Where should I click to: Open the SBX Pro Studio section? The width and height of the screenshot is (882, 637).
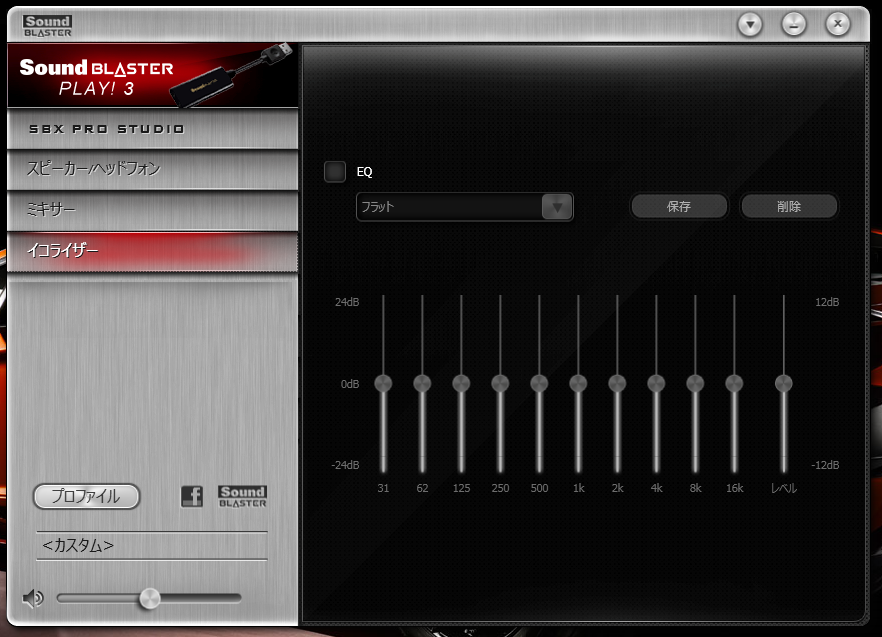(152, 129)
